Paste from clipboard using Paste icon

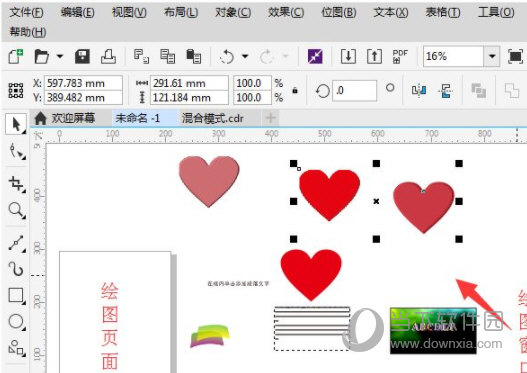pos(194,56)
